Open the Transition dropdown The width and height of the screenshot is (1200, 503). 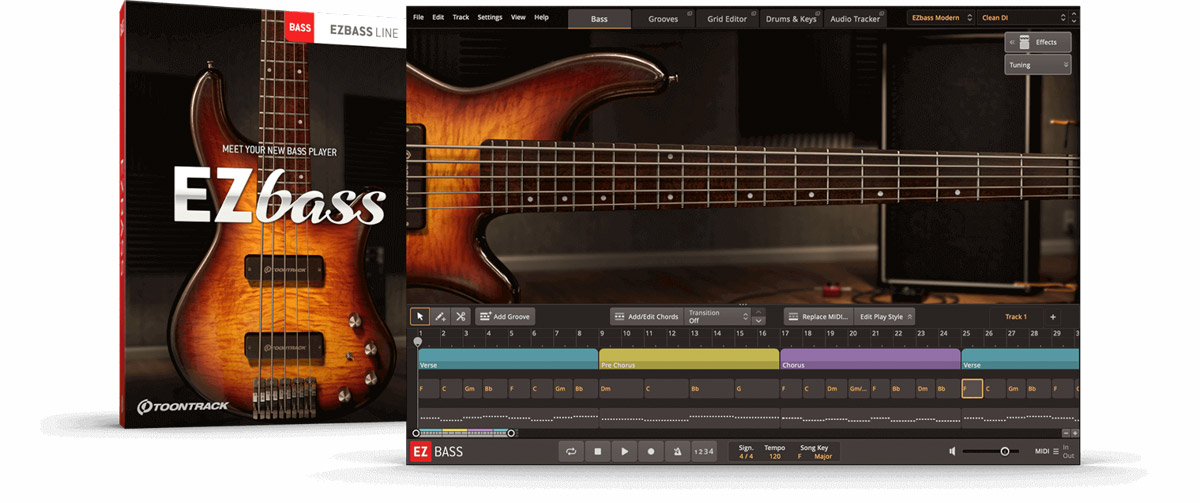717,316
